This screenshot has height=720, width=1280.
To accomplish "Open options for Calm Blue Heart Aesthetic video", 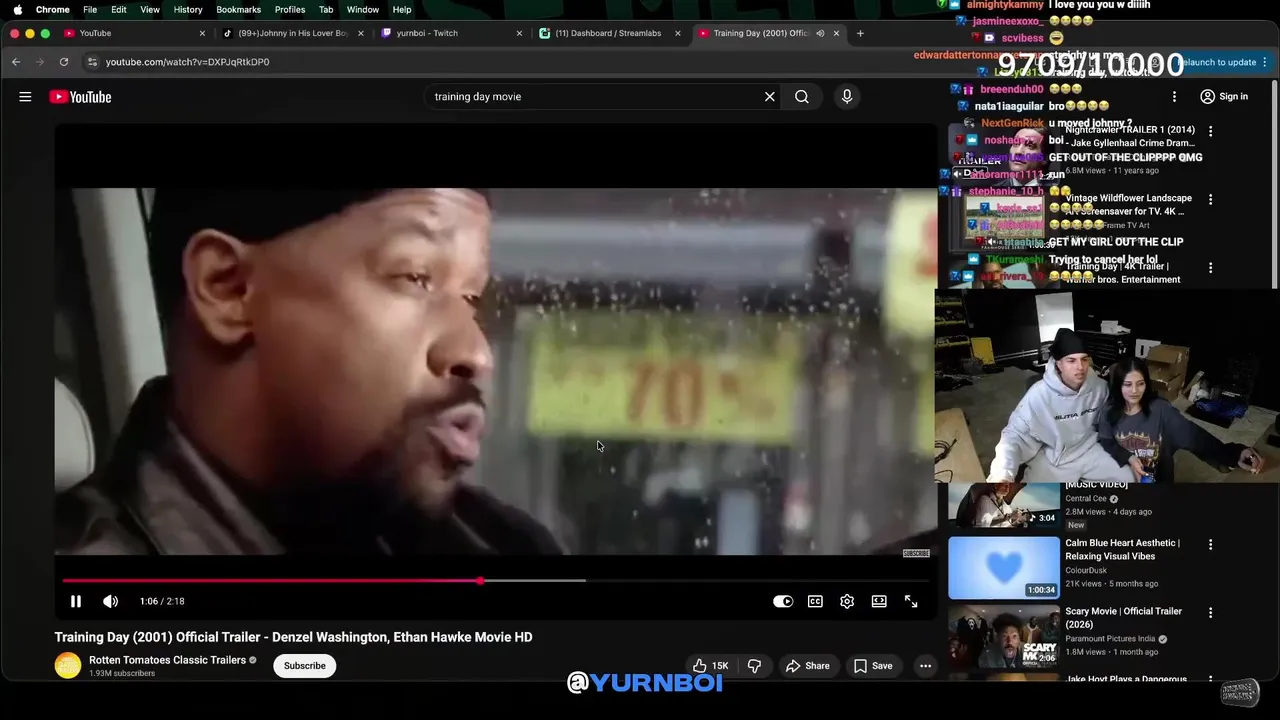I will 1210,545.
